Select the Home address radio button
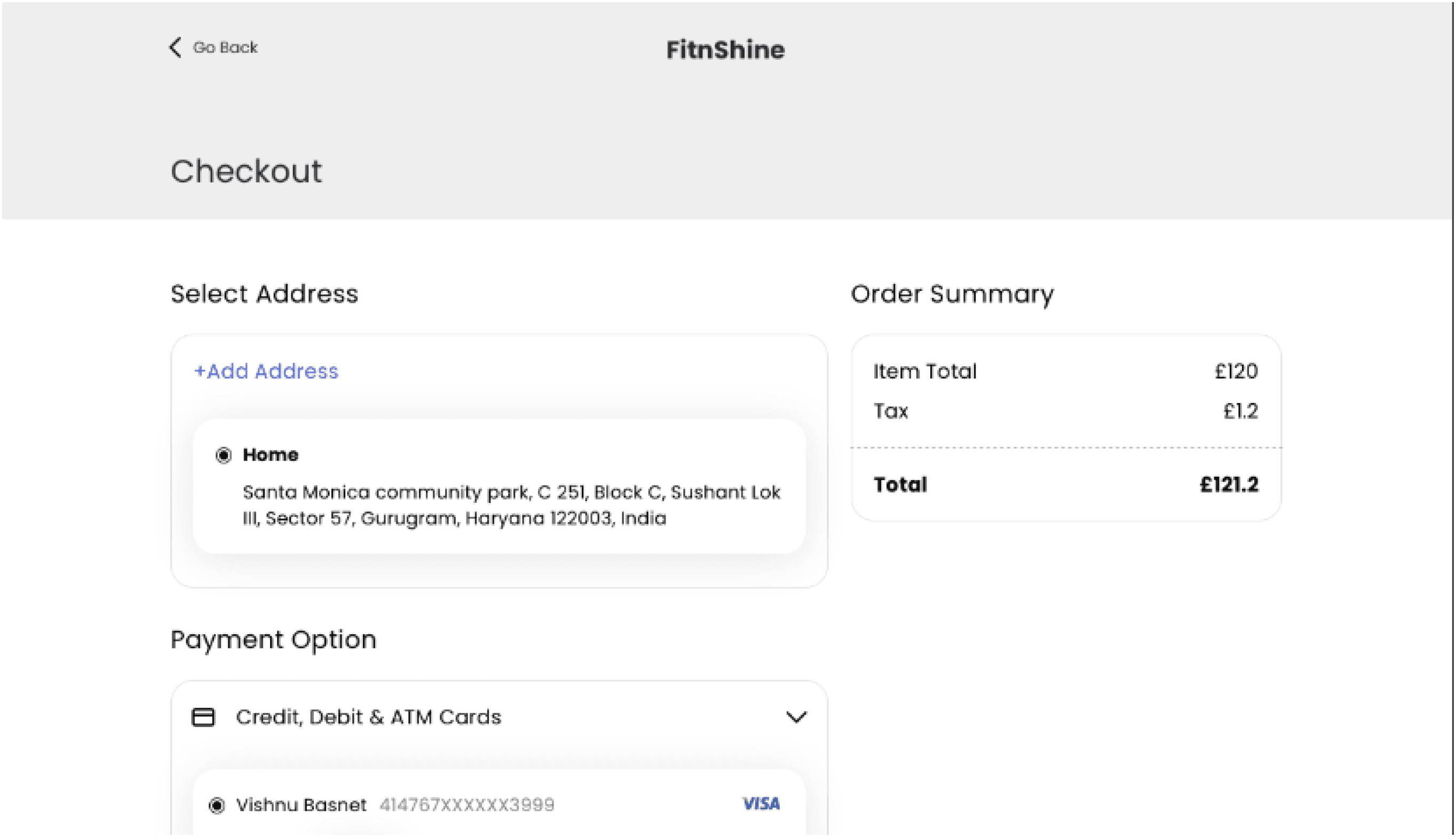1456x837 pixels. click(x=224, y=455)
